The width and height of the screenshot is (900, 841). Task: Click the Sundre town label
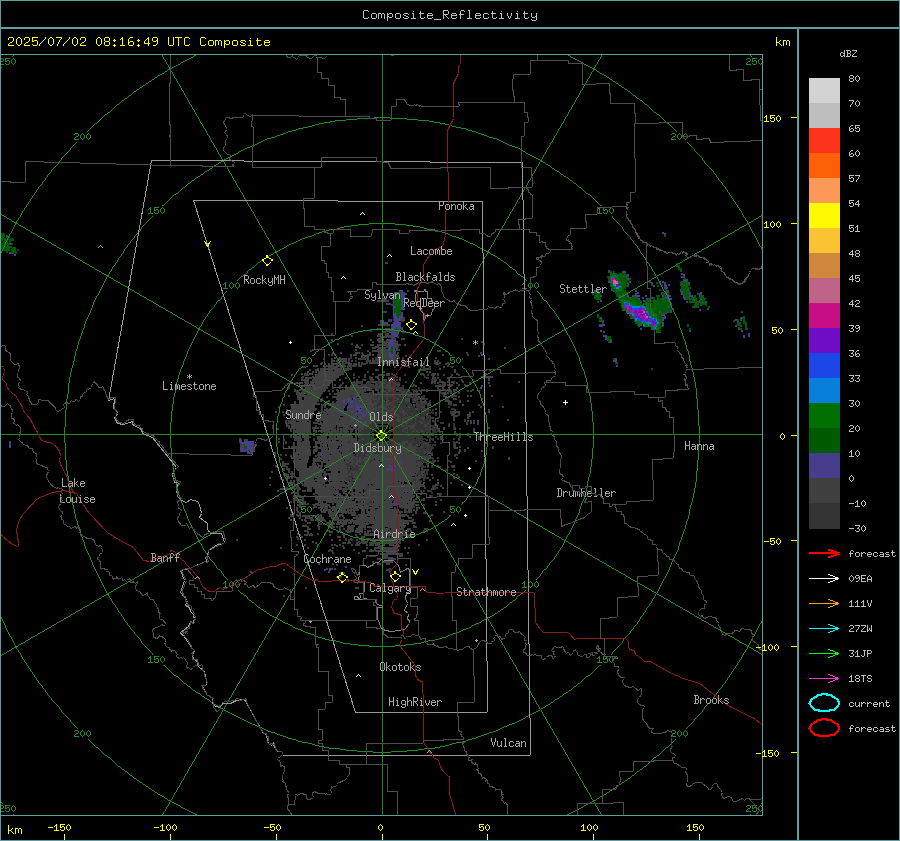(x=303, y=414)
